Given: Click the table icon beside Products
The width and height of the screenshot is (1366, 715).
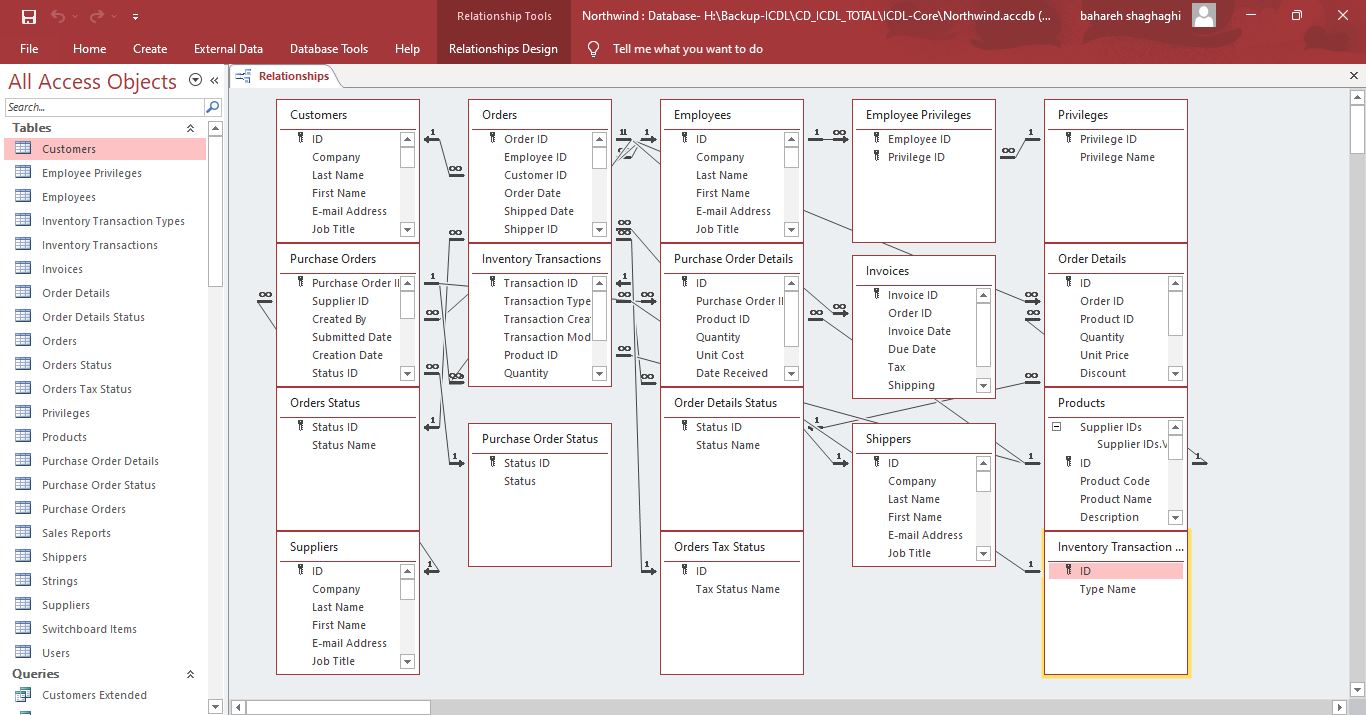Looking at the screenshot, I should tap(23, 437).
